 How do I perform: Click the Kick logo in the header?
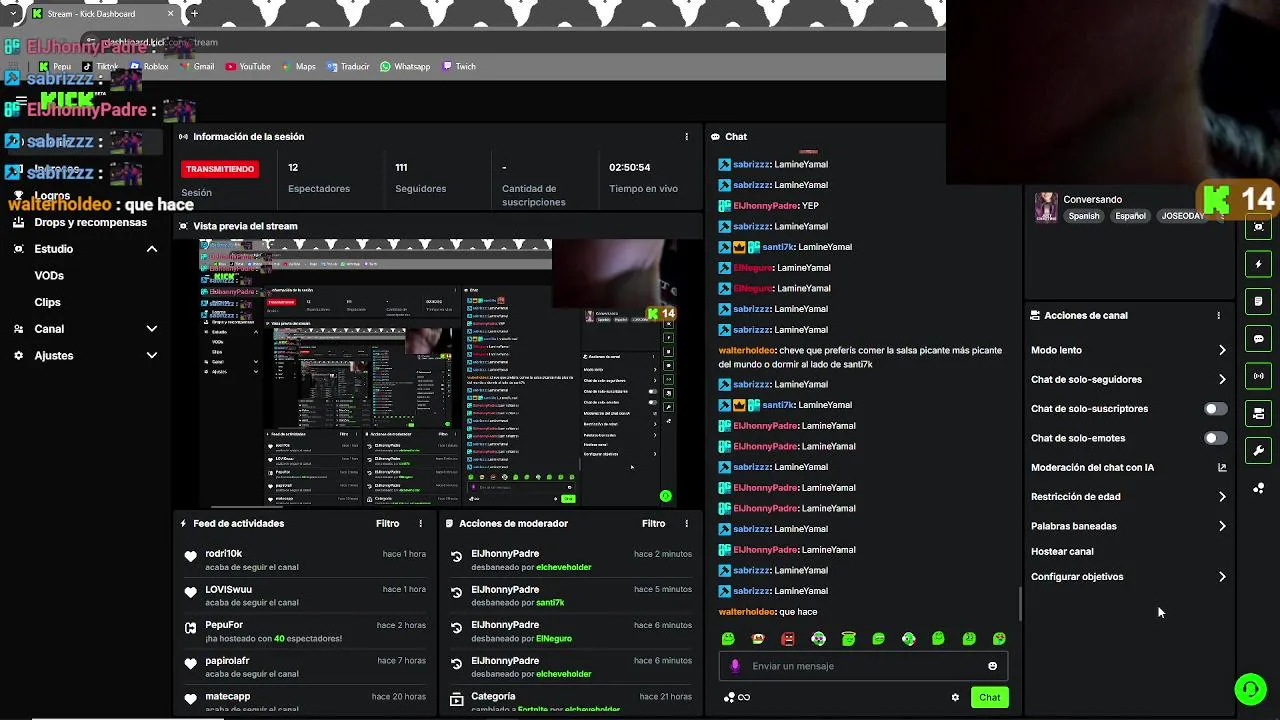(68, 100)
